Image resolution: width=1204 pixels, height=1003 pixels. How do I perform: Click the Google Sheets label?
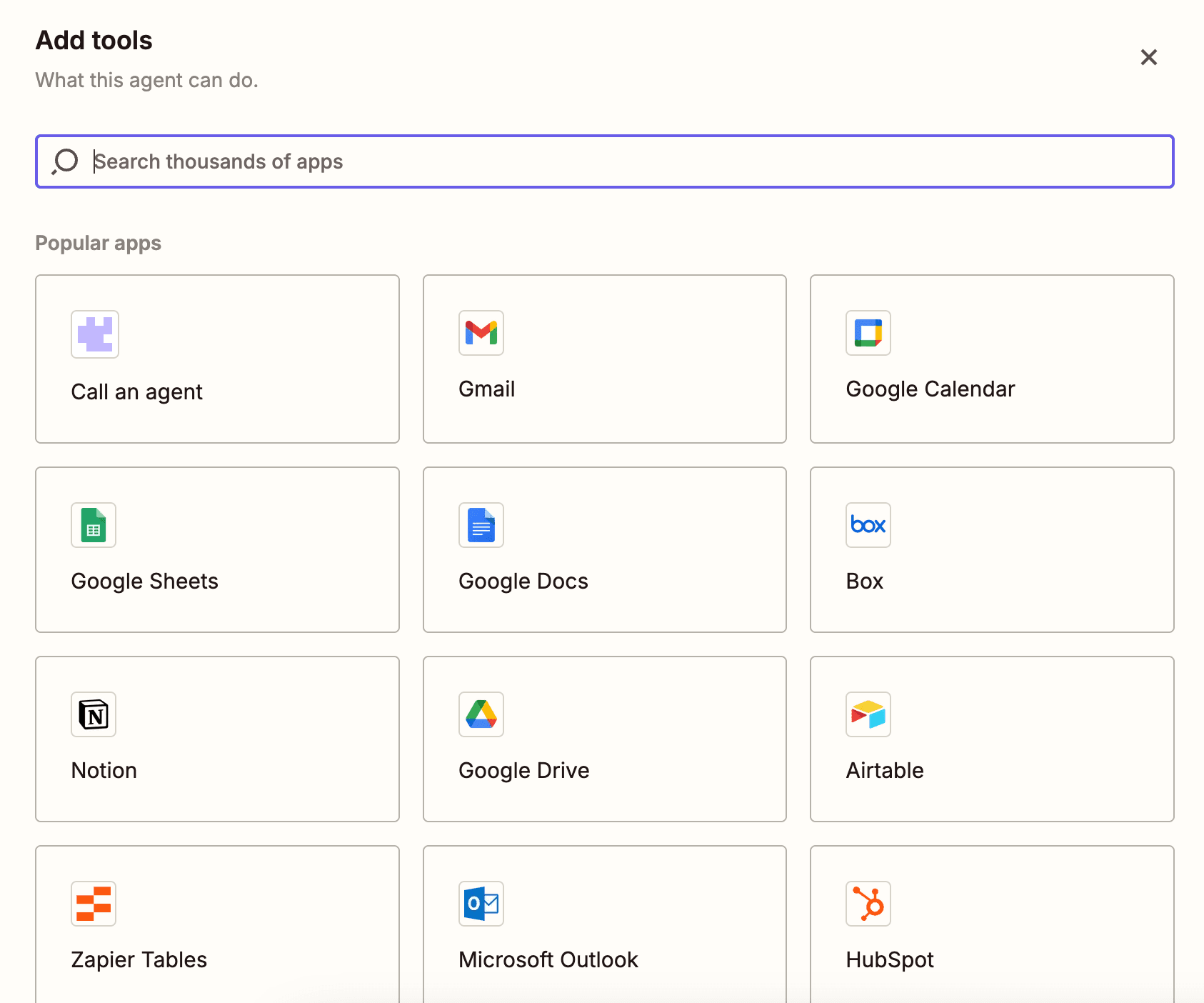(x=145, y=581)
